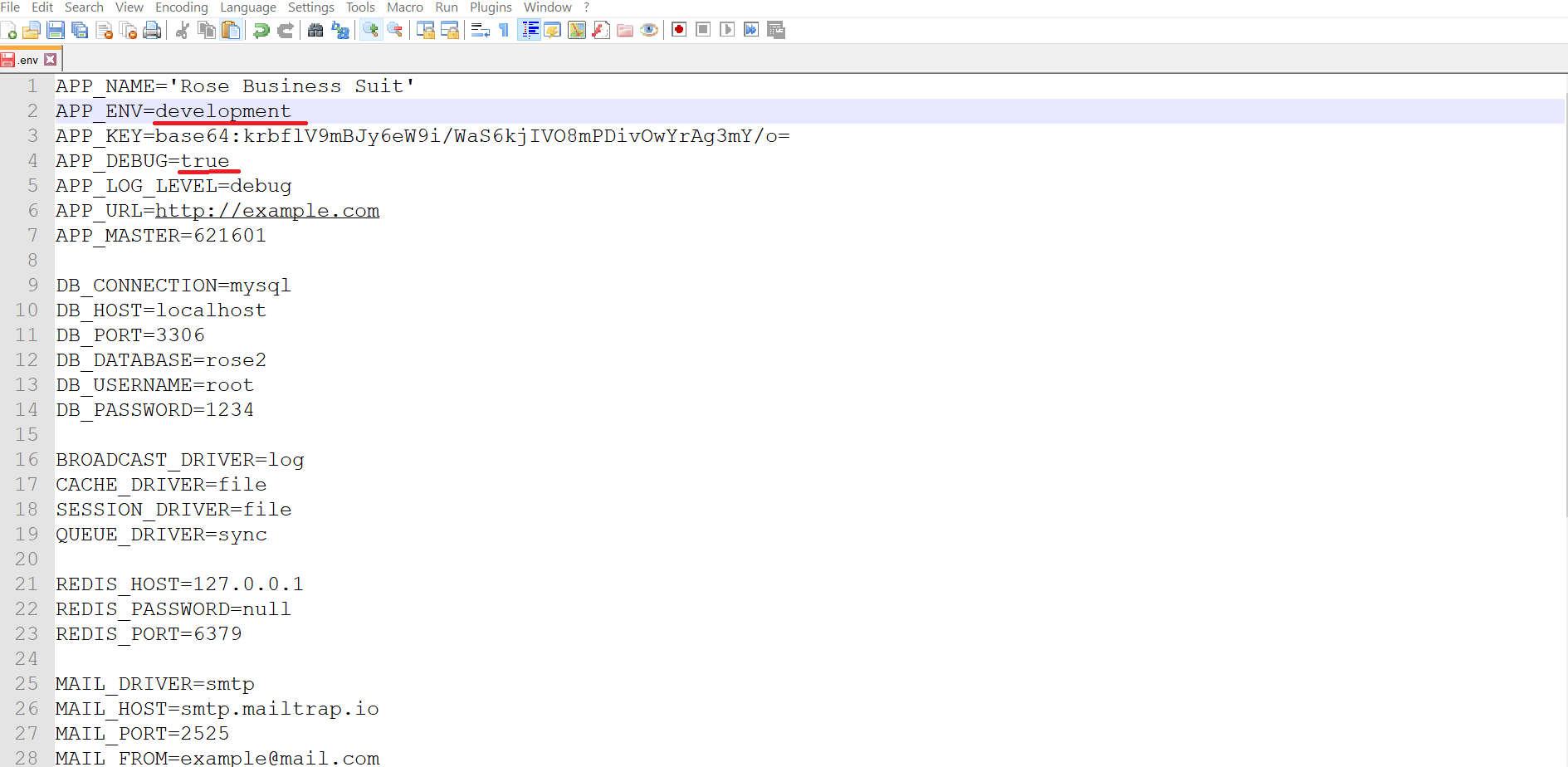Screen dimensions: 1568x767
Task: Click the Cut scissors icon
Action: (x=183, y=31)
